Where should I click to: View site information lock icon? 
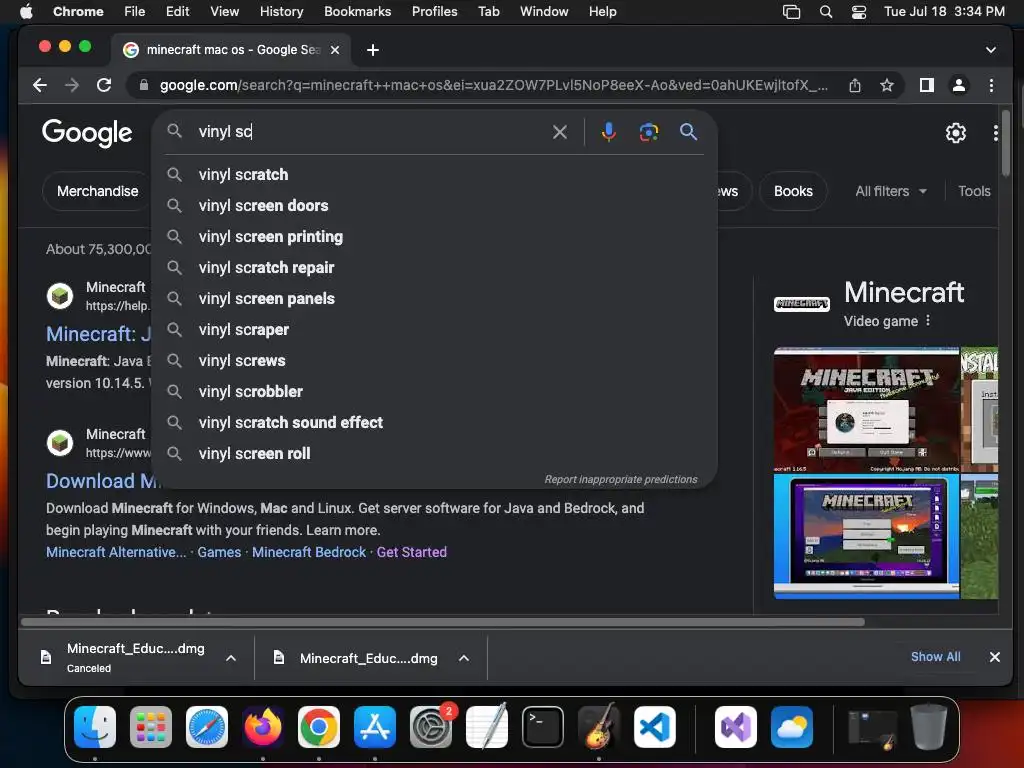pyautogui.click(x=144, y=85)
